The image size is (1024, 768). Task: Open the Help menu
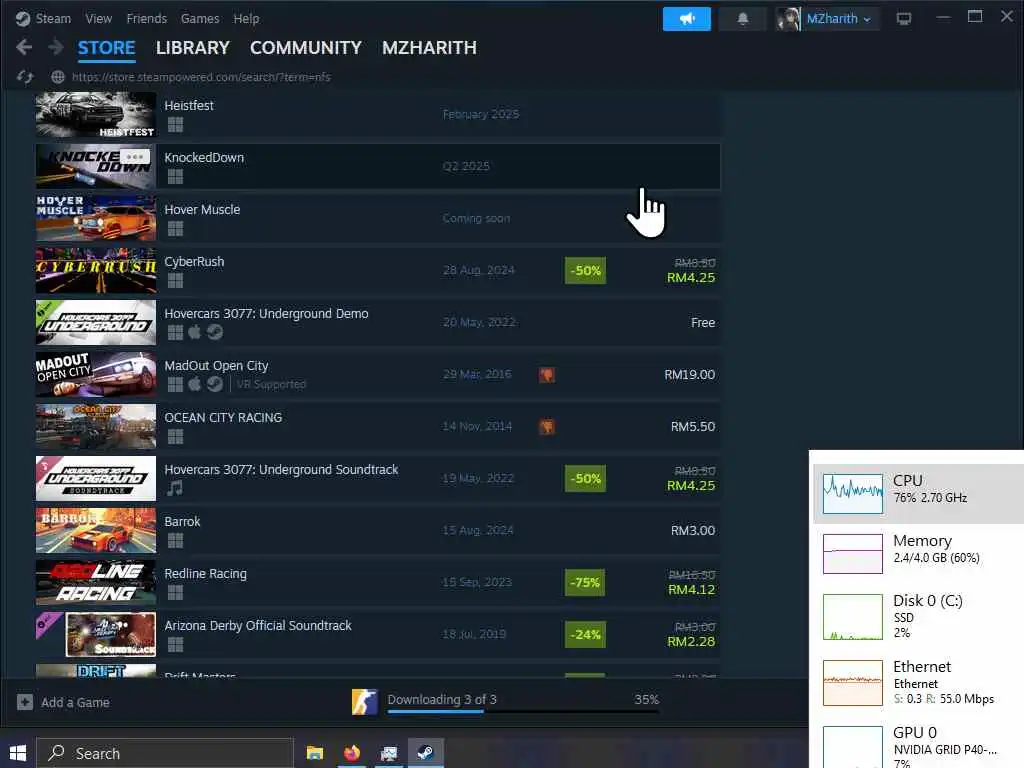(246, 18)
